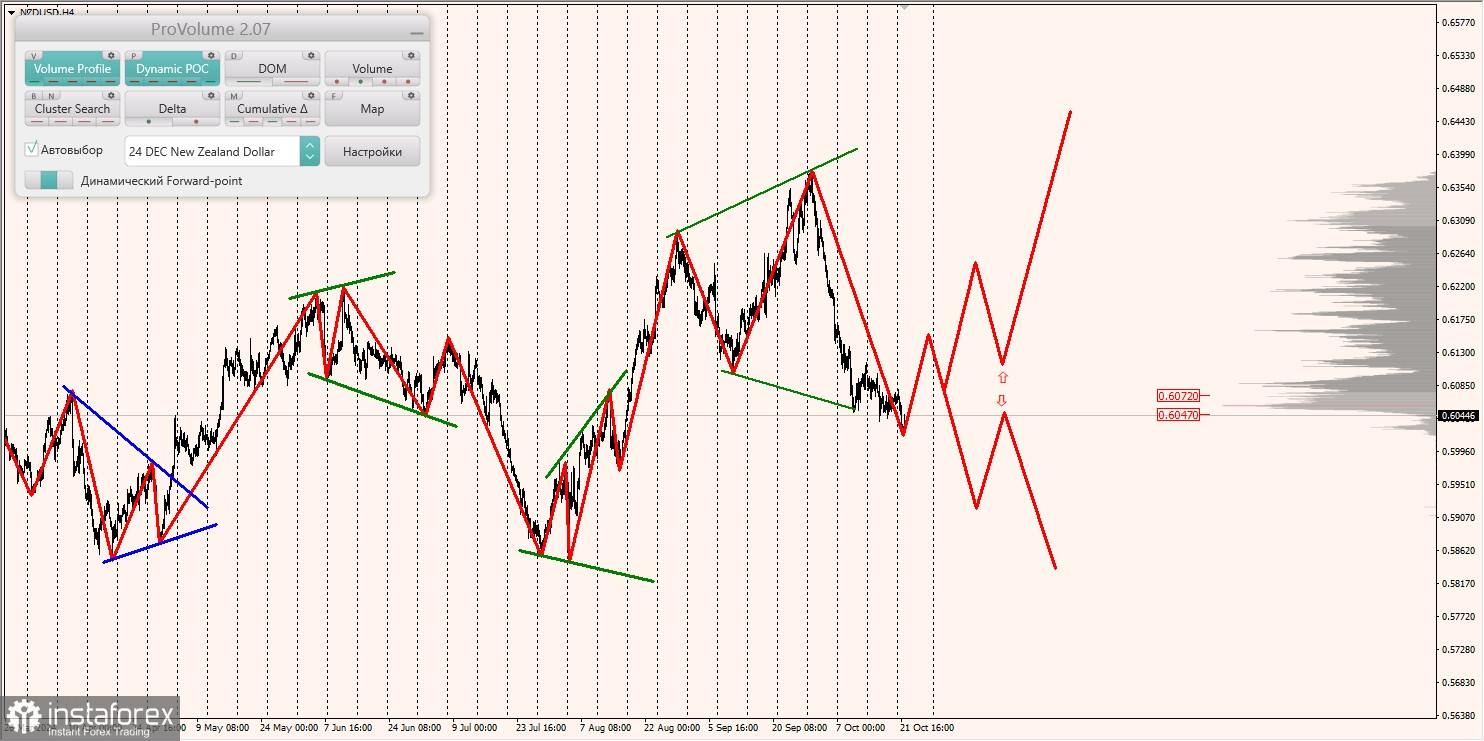
Task: Enable the DOM indicator
Action: tap(272, 69)
